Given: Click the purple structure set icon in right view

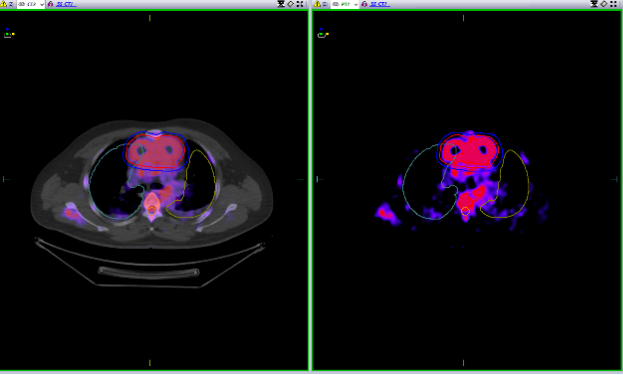Looking at the screenshot, I should (364, 4).
